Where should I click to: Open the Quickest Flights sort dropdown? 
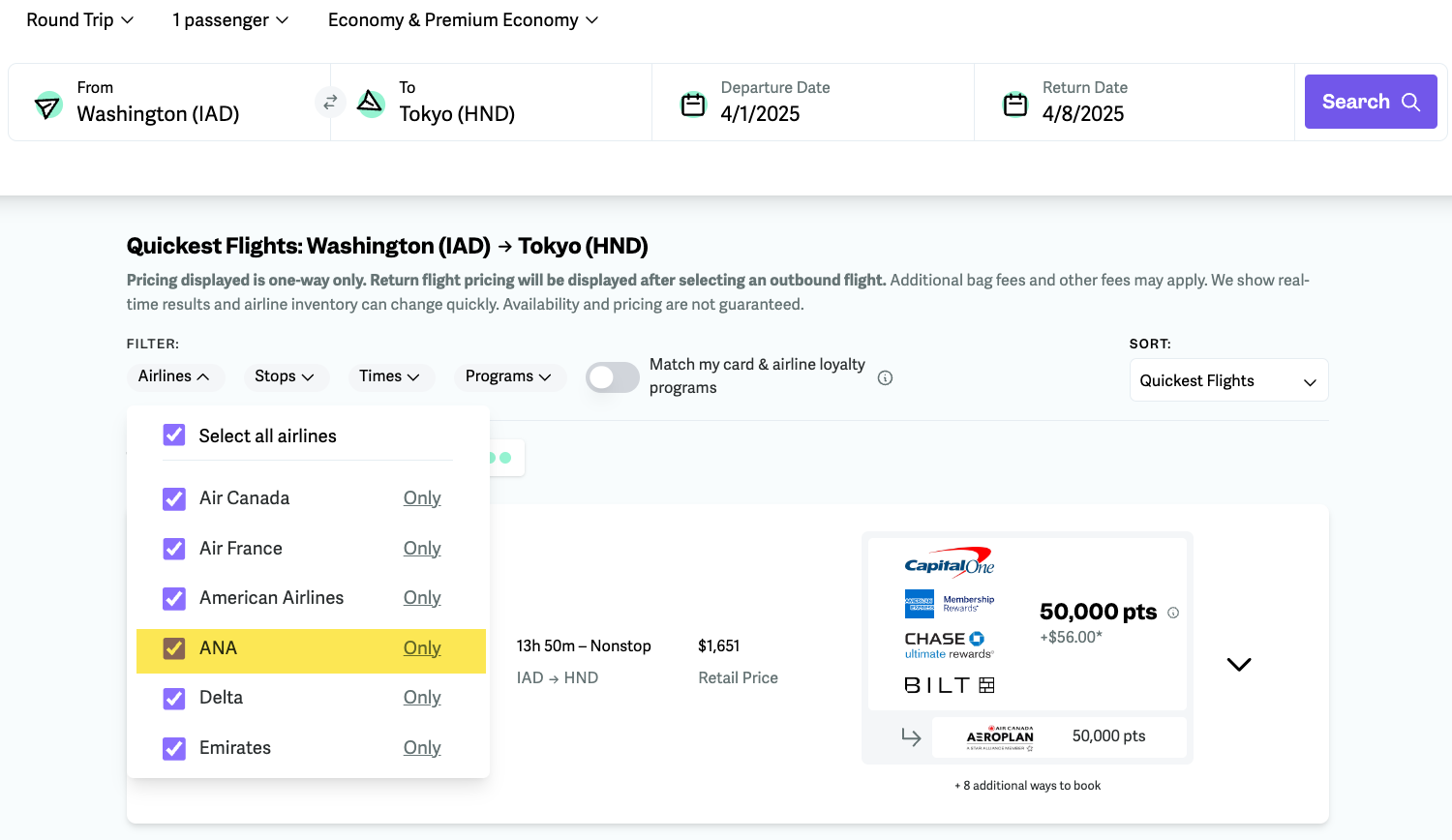click(1228, 380)
